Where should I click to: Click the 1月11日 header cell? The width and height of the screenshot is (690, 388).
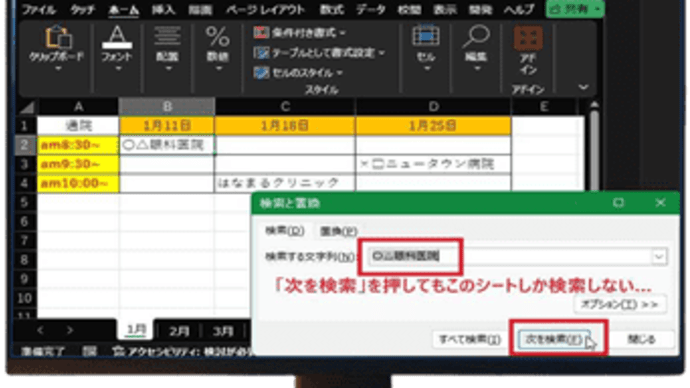pos(167,126)
